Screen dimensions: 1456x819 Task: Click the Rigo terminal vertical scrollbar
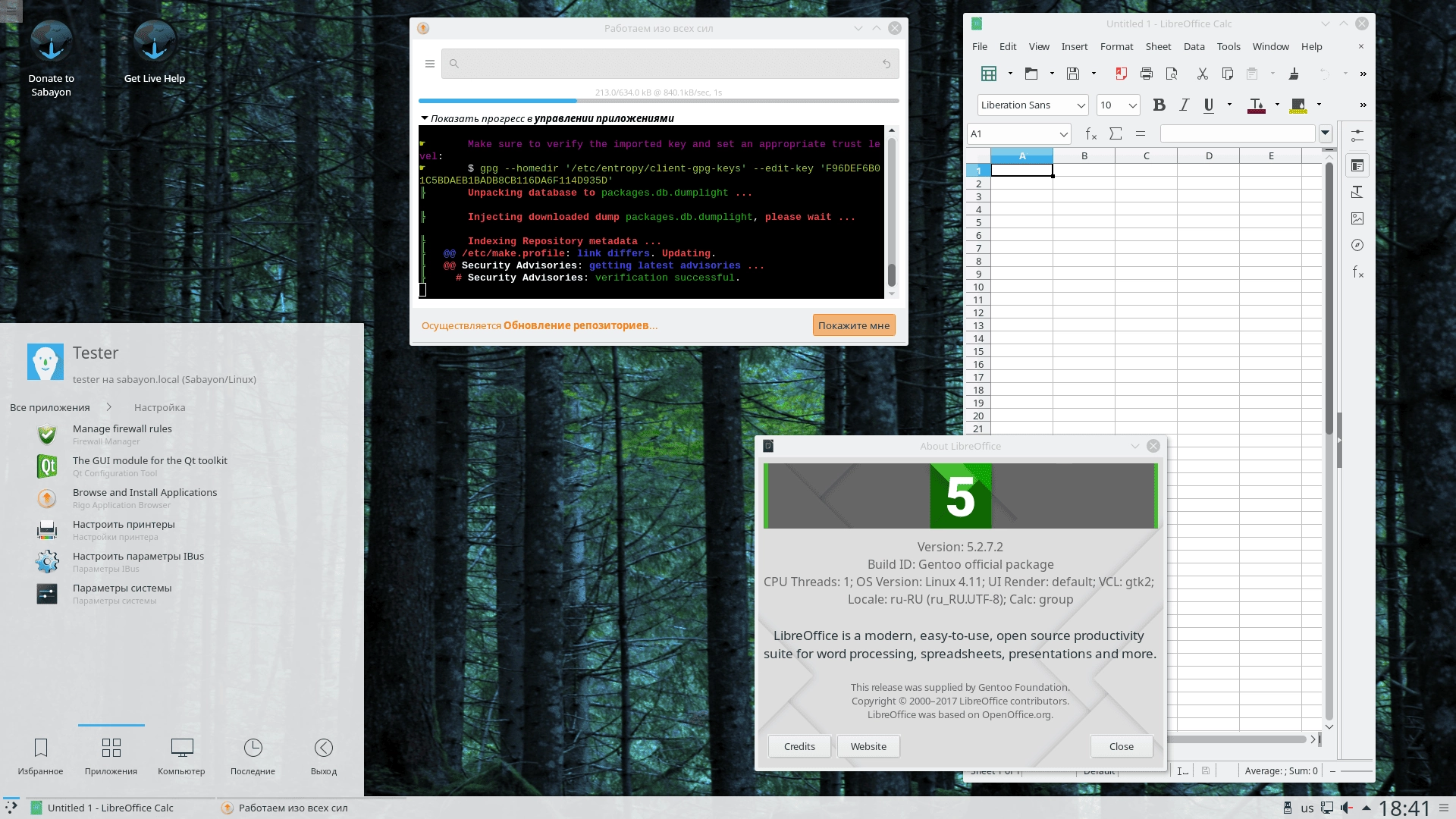point(892,212)
